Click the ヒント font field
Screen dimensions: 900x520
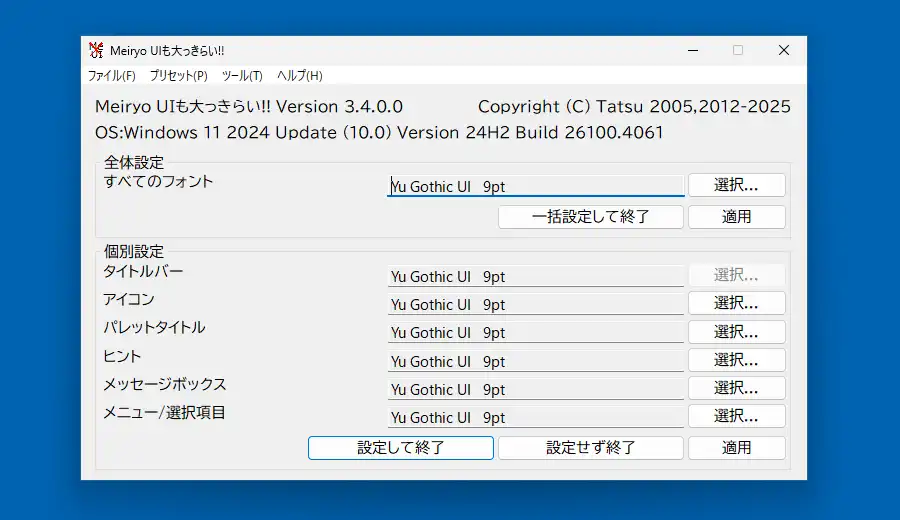tap(536, 361)
